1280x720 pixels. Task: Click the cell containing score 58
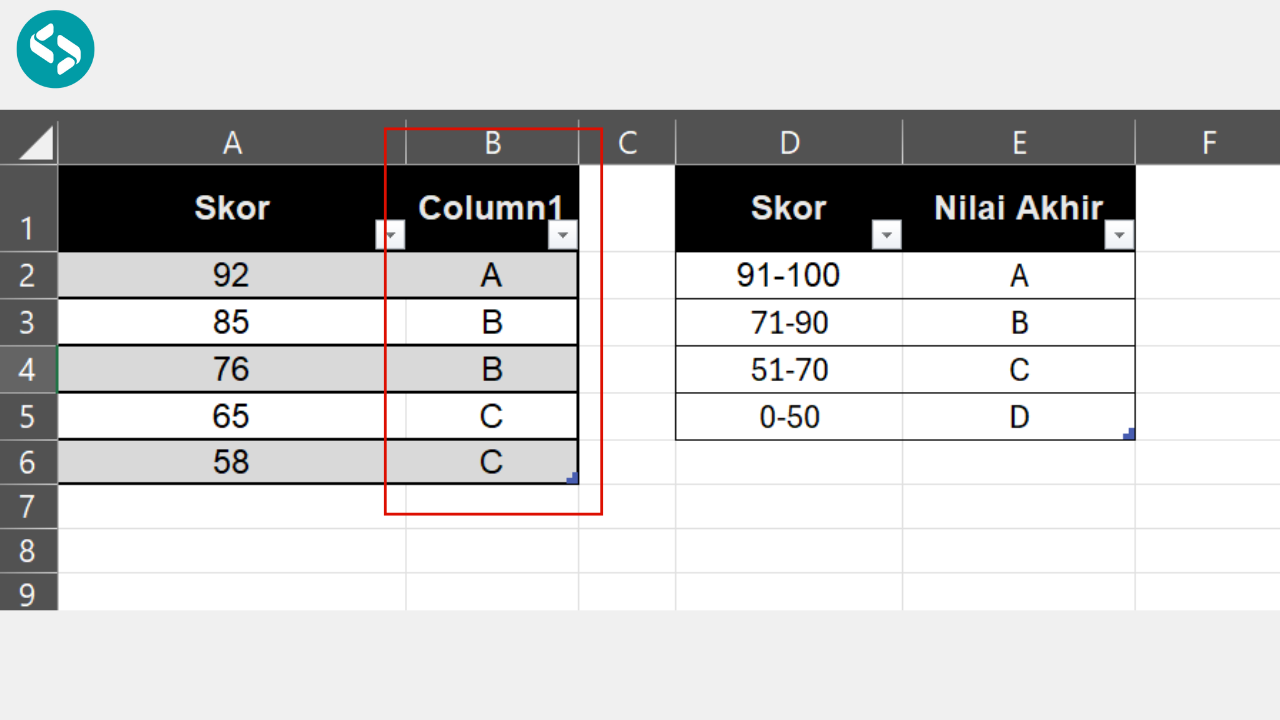click(x=231, y=462)
